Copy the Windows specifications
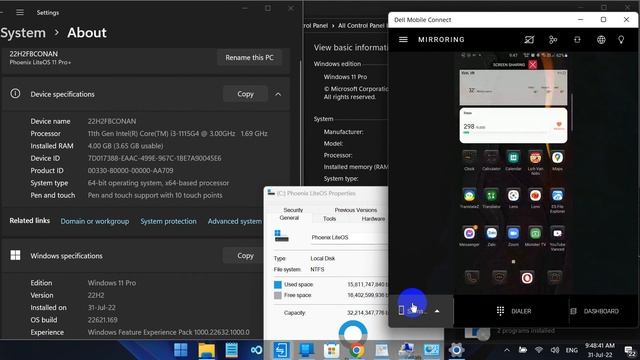Image resolution: width=640 pixels, height=360 pixels. click(245, 256)
